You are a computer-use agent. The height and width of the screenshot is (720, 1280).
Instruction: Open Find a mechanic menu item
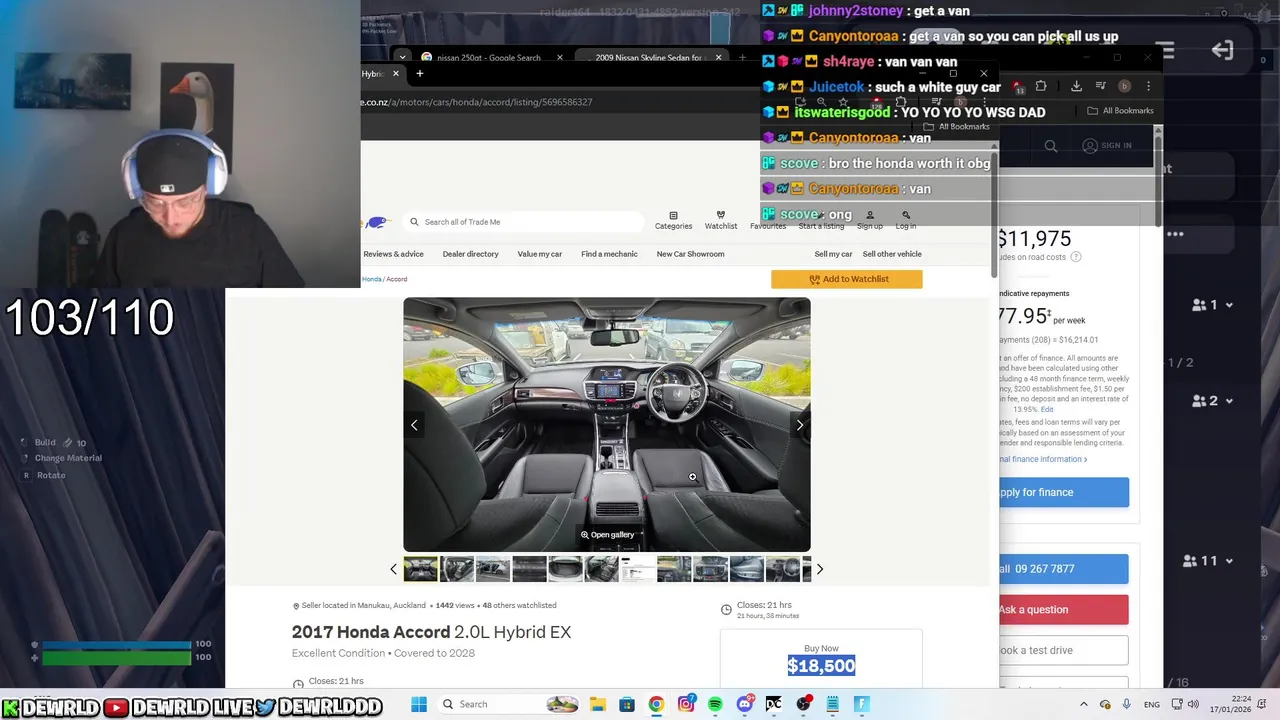coord(609,254)
